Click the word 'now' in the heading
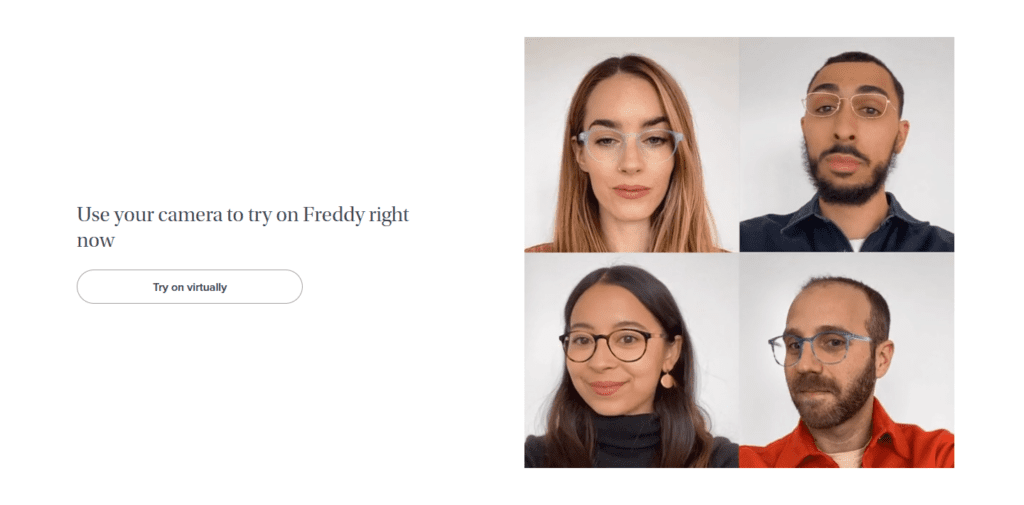This screenshot has width=1024, height=505. pos(95,241)
